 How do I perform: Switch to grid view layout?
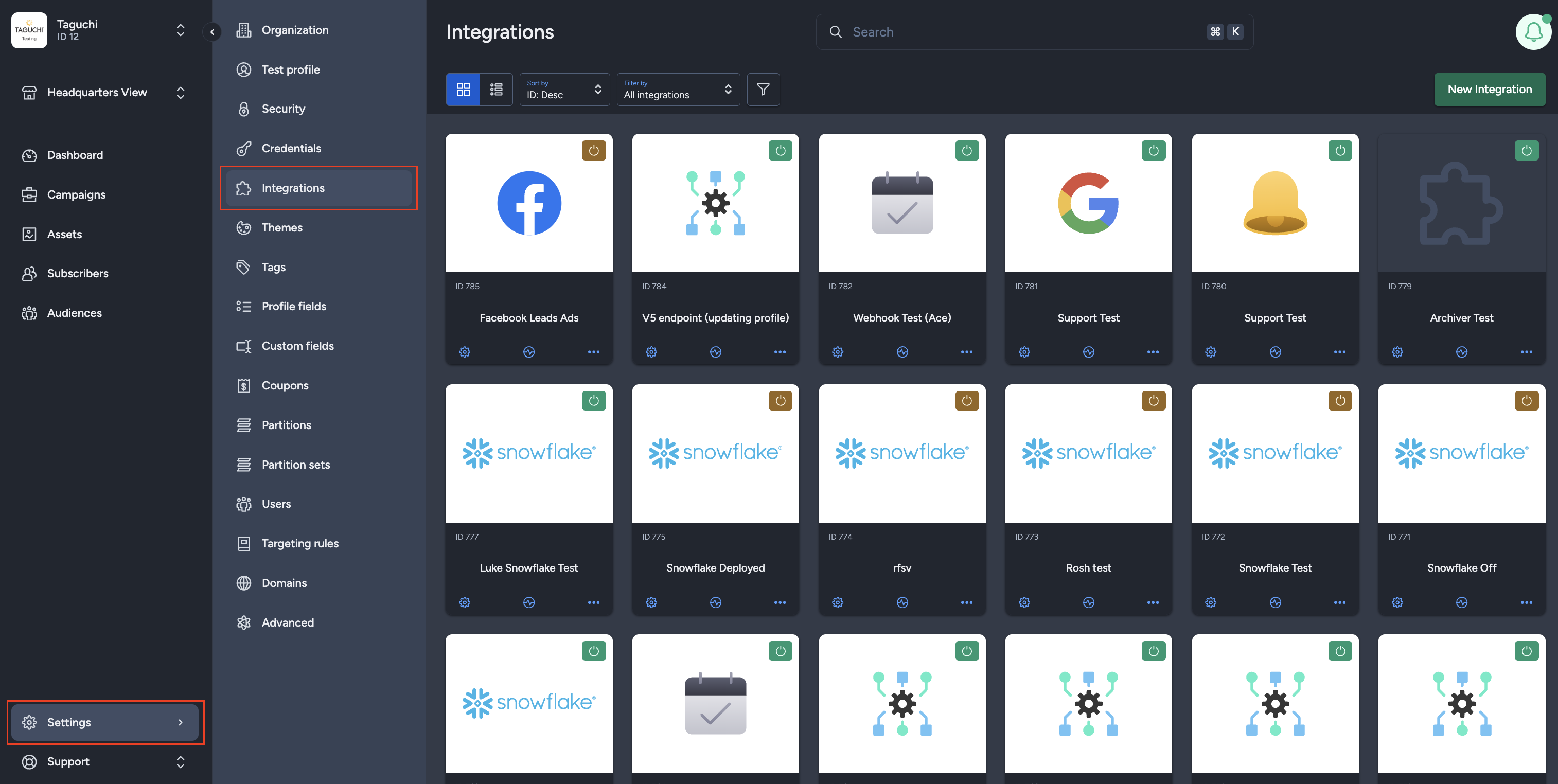click(x=463, y=89)
